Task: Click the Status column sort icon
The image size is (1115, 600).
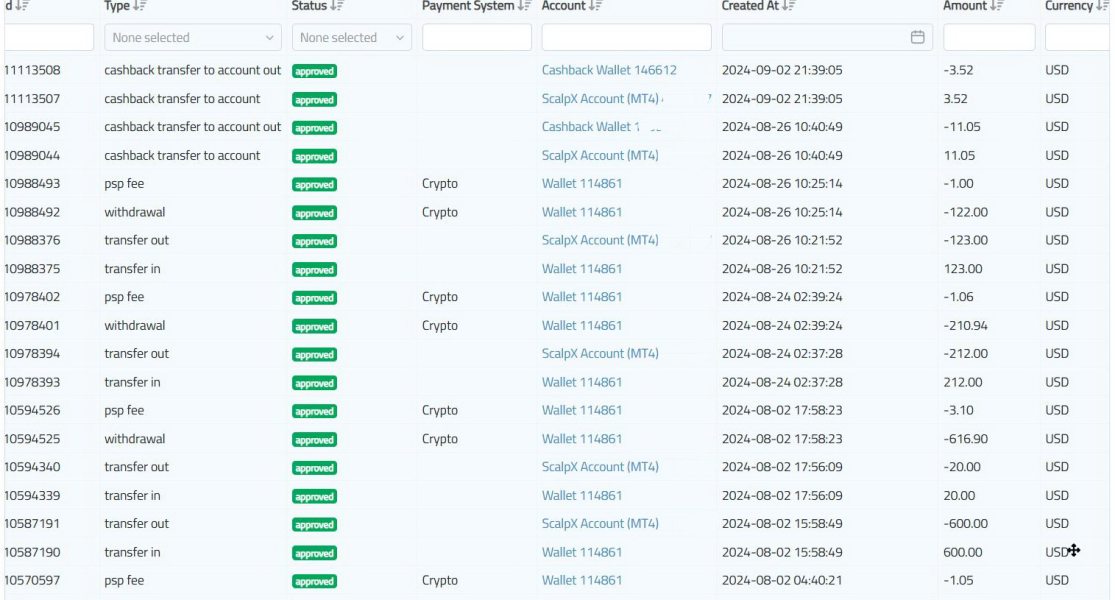Action: (337, 7)
